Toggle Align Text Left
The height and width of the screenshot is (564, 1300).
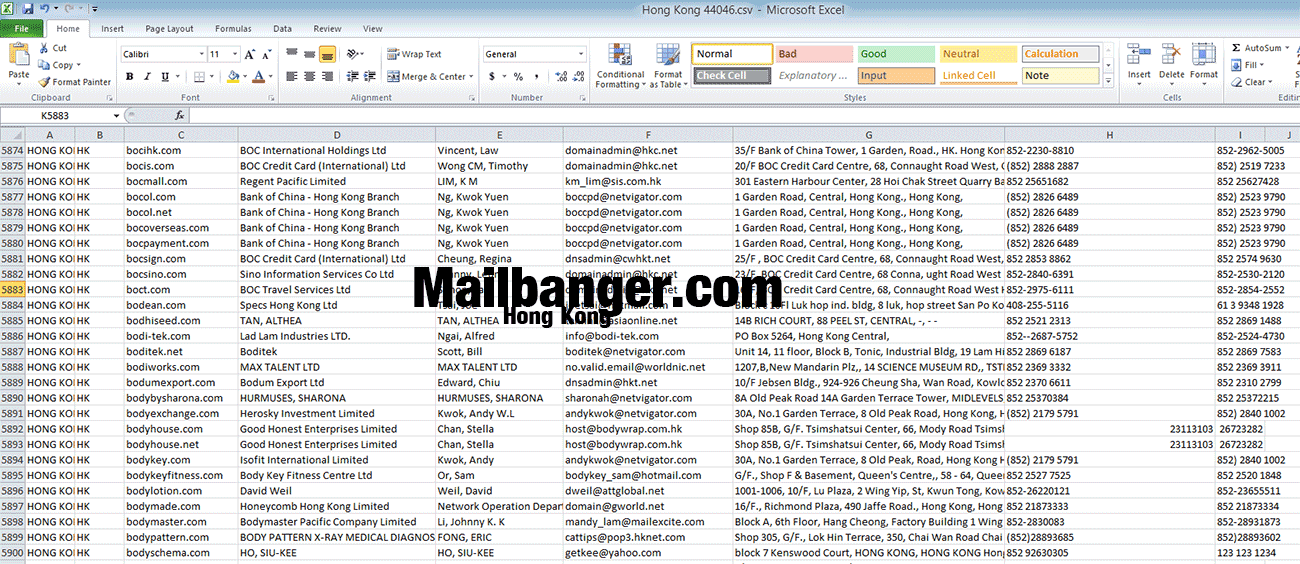point(292,76)
